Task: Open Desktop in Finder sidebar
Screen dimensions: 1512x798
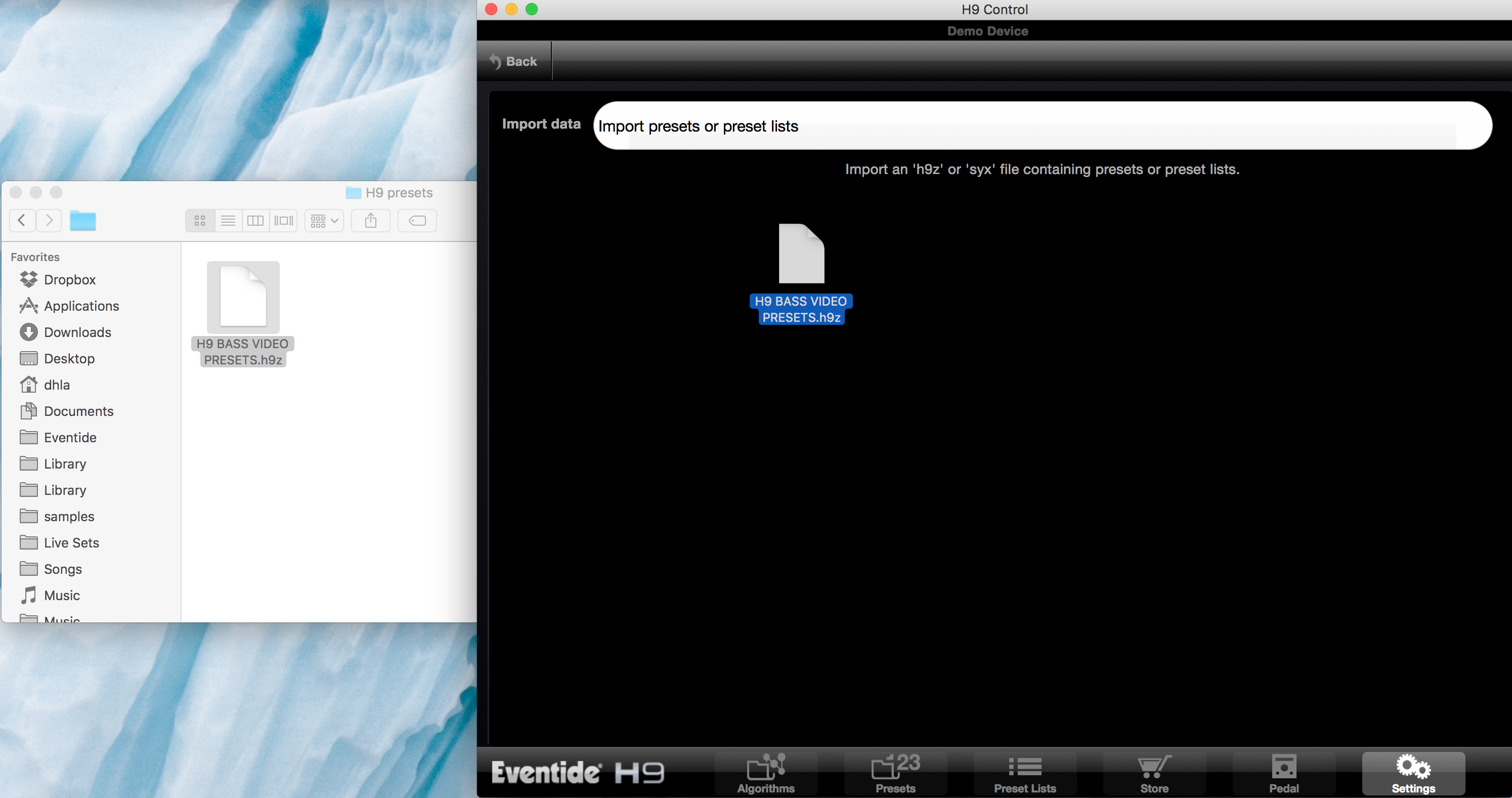Action: pos(69,359)
